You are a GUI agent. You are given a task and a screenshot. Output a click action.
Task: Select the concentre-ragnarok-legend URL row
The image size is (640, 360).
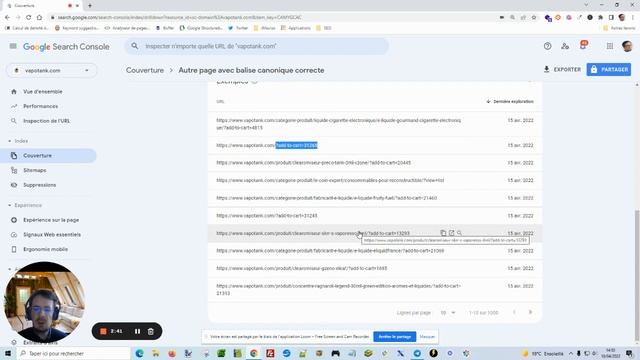(x=375, y=290)
